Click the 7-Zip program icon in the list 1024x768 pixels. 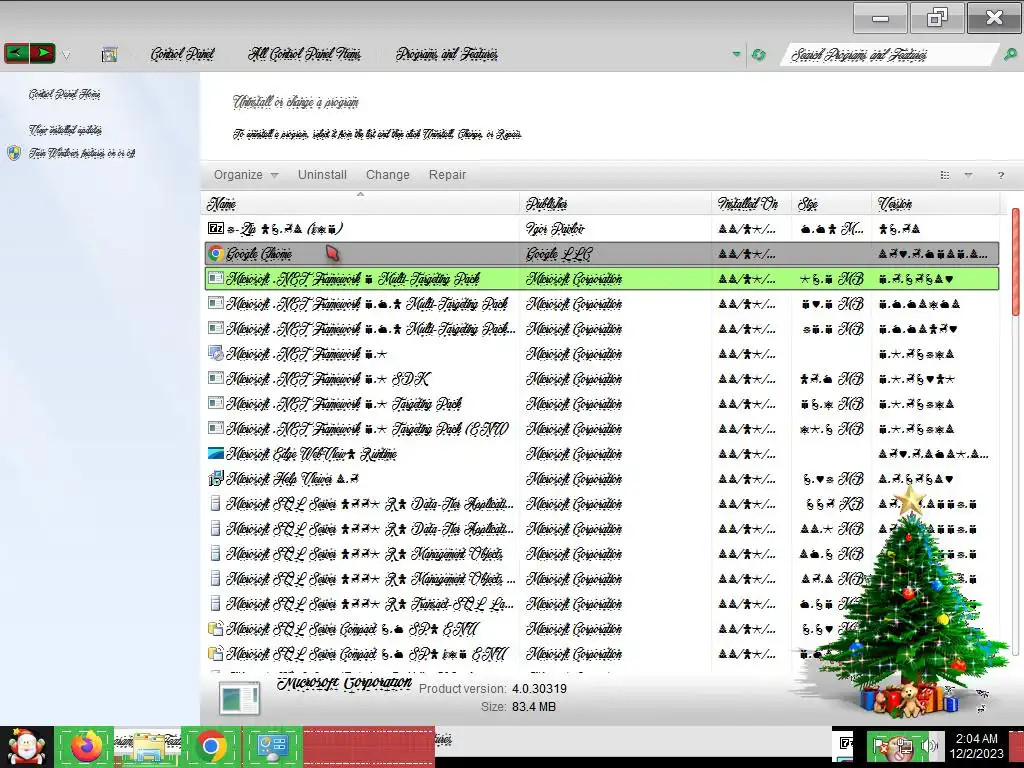click(x=216, y=229)
